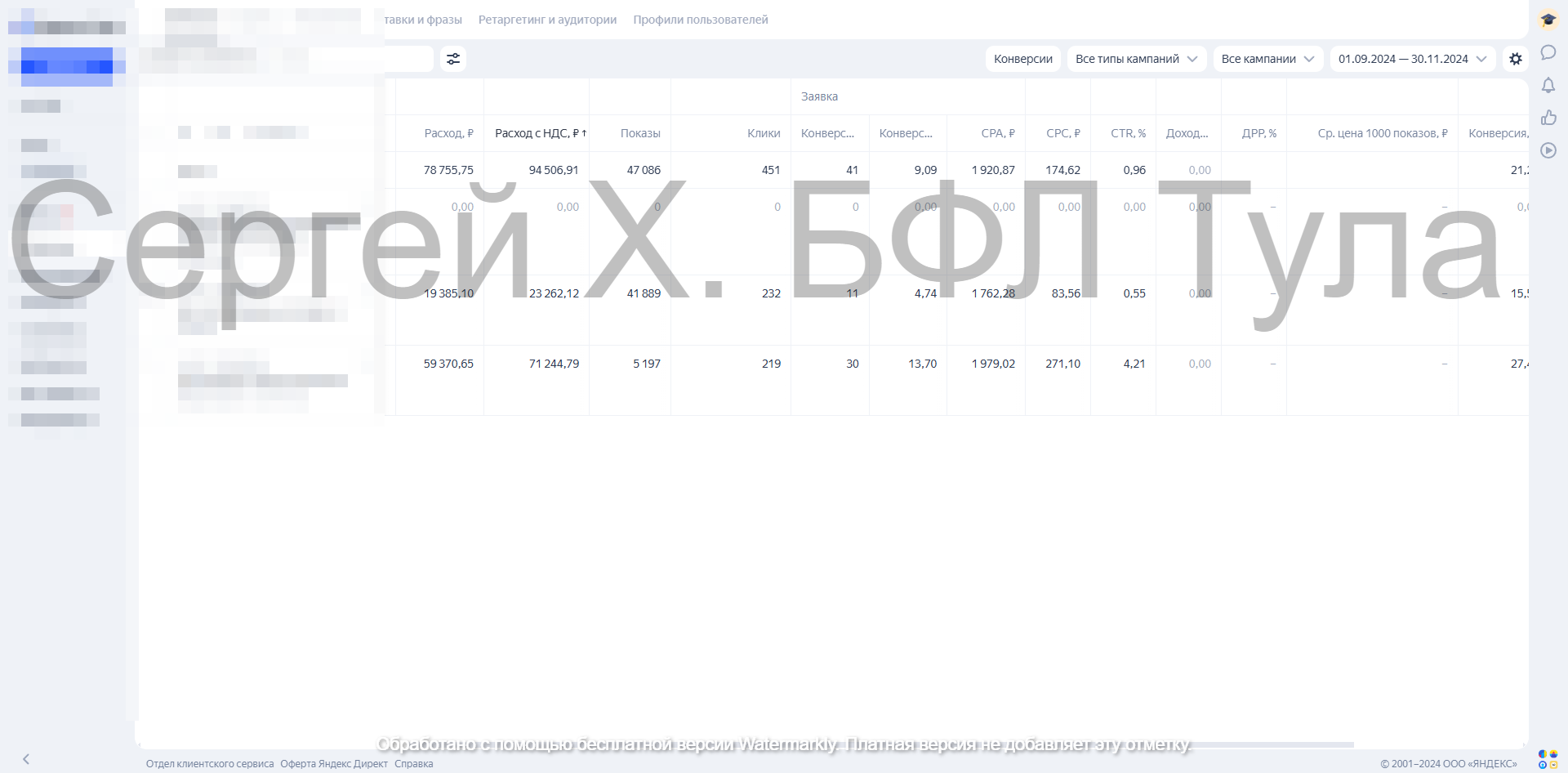
Task: Sort by CPC, ₽ column header
Action: 1063,133
